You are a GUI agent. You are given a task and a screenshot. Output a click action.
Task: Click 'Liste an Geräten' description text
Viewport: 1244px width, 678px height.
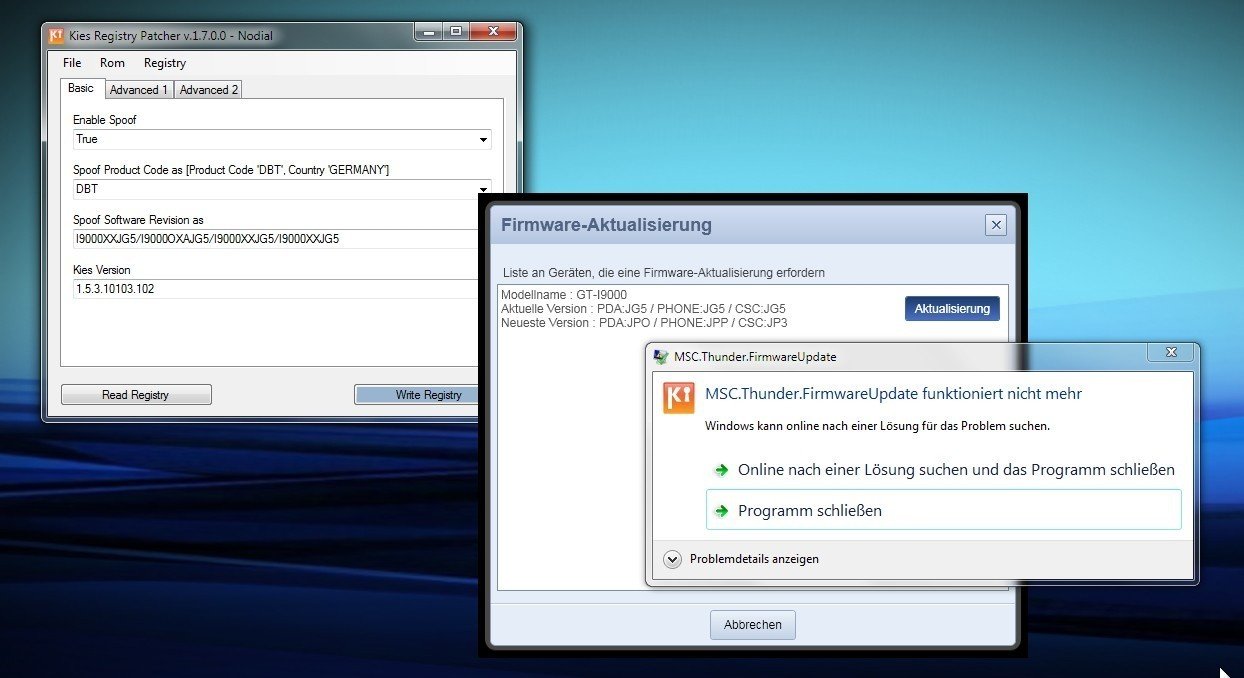[664, 272]
